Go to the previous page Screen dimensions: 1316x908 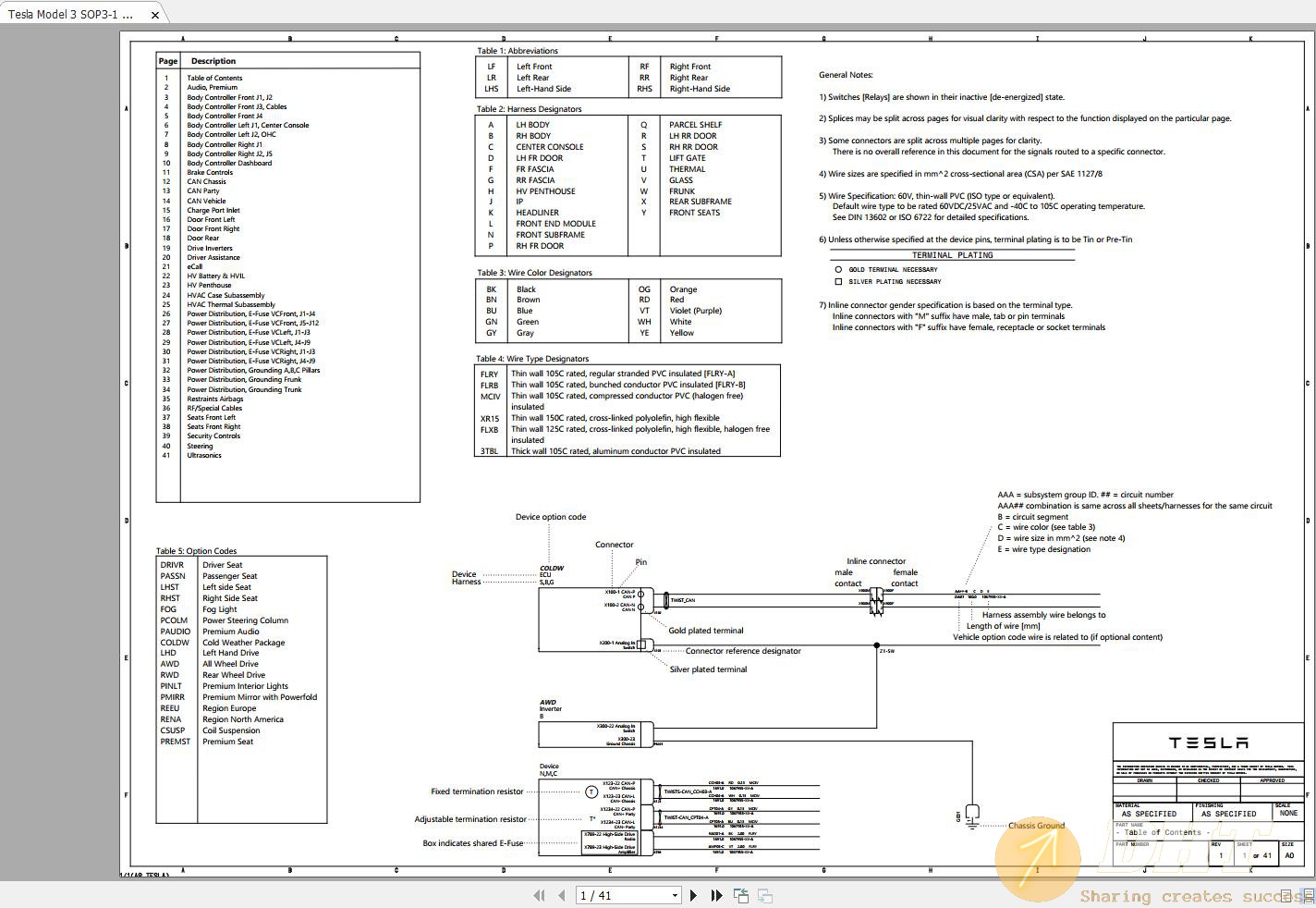point(561,895)
